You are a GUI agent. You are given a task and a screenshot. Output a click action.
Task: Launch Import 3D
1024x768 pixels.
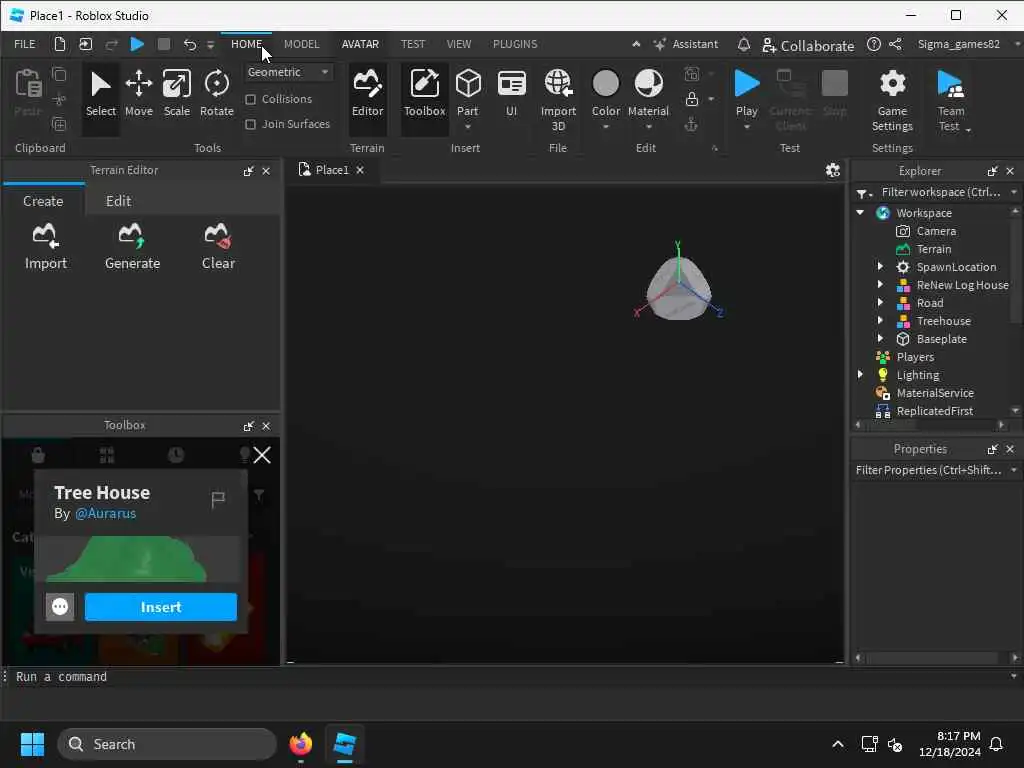point(558,99)
